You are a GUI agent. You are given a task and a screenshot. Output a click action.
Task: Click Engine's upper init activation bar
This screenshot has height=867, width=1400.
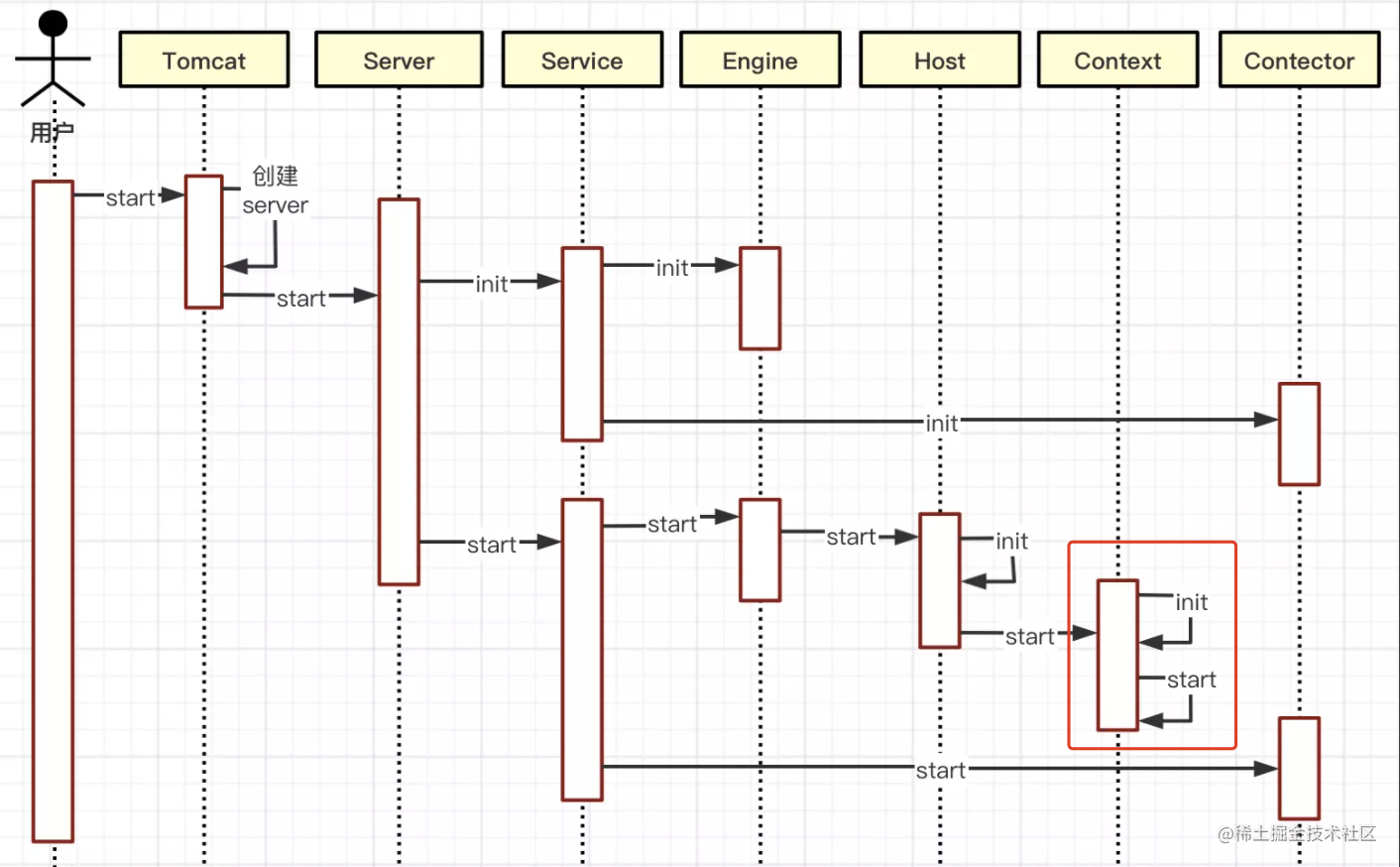coord(760,299)
